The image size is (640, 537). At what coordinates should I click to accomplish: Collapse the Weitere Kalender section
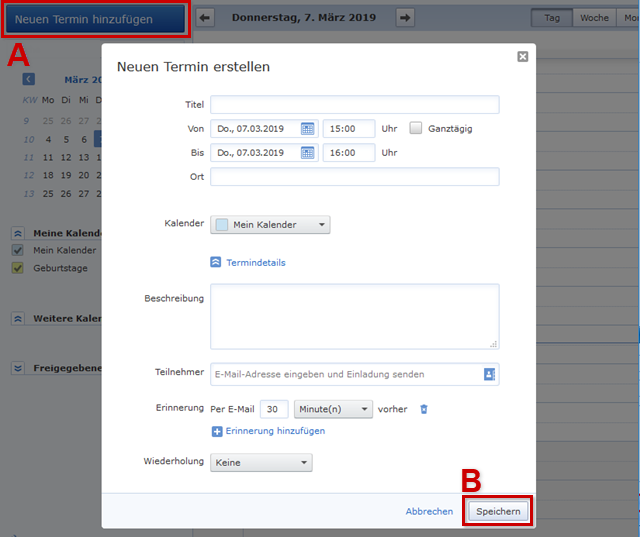pyautogui.click(x=18, y=319)
